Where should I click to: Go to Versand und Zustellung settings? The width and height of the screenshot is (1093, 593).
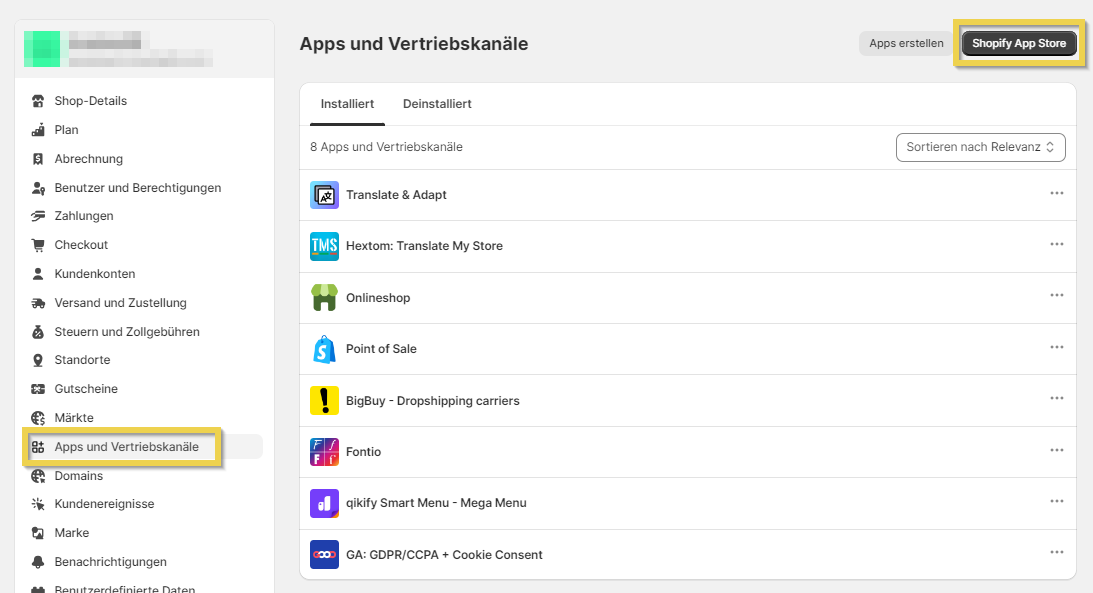120,303
